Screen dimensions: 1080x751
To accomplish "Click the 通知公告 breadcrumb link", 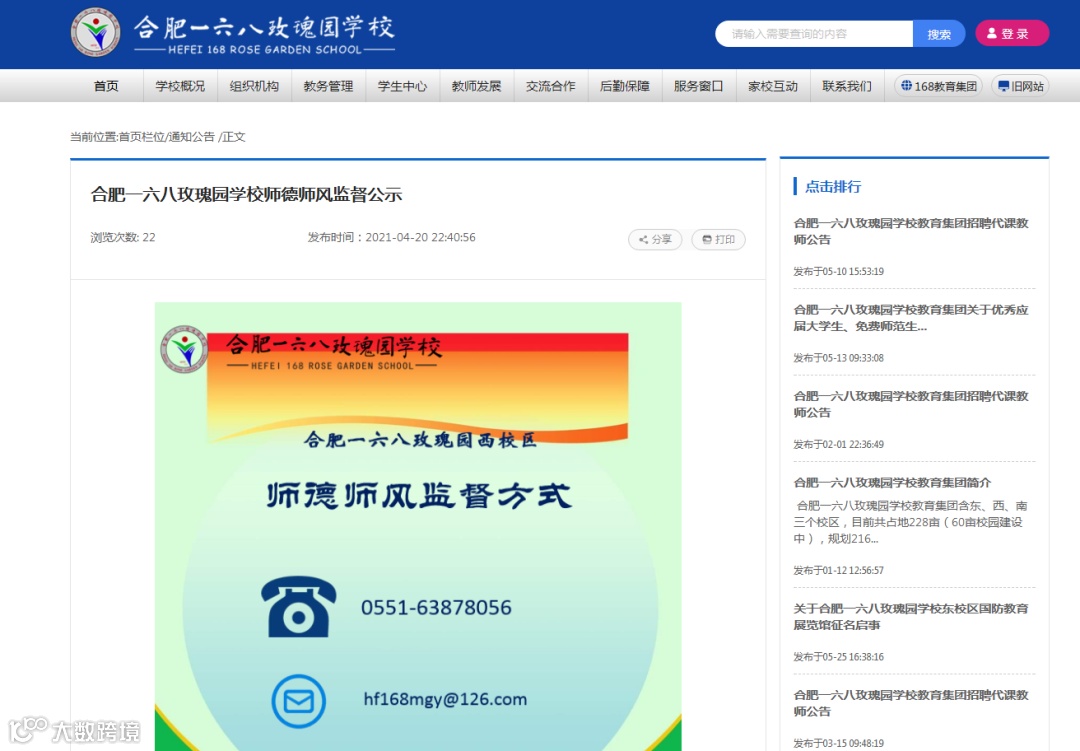I will coord(191,136).
